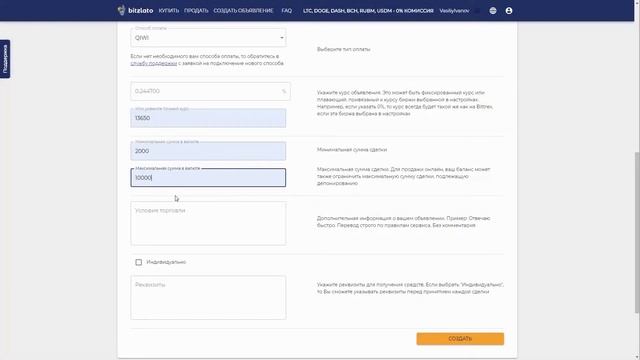Click the VasilyIvanov username

click(x=454, y=11)
